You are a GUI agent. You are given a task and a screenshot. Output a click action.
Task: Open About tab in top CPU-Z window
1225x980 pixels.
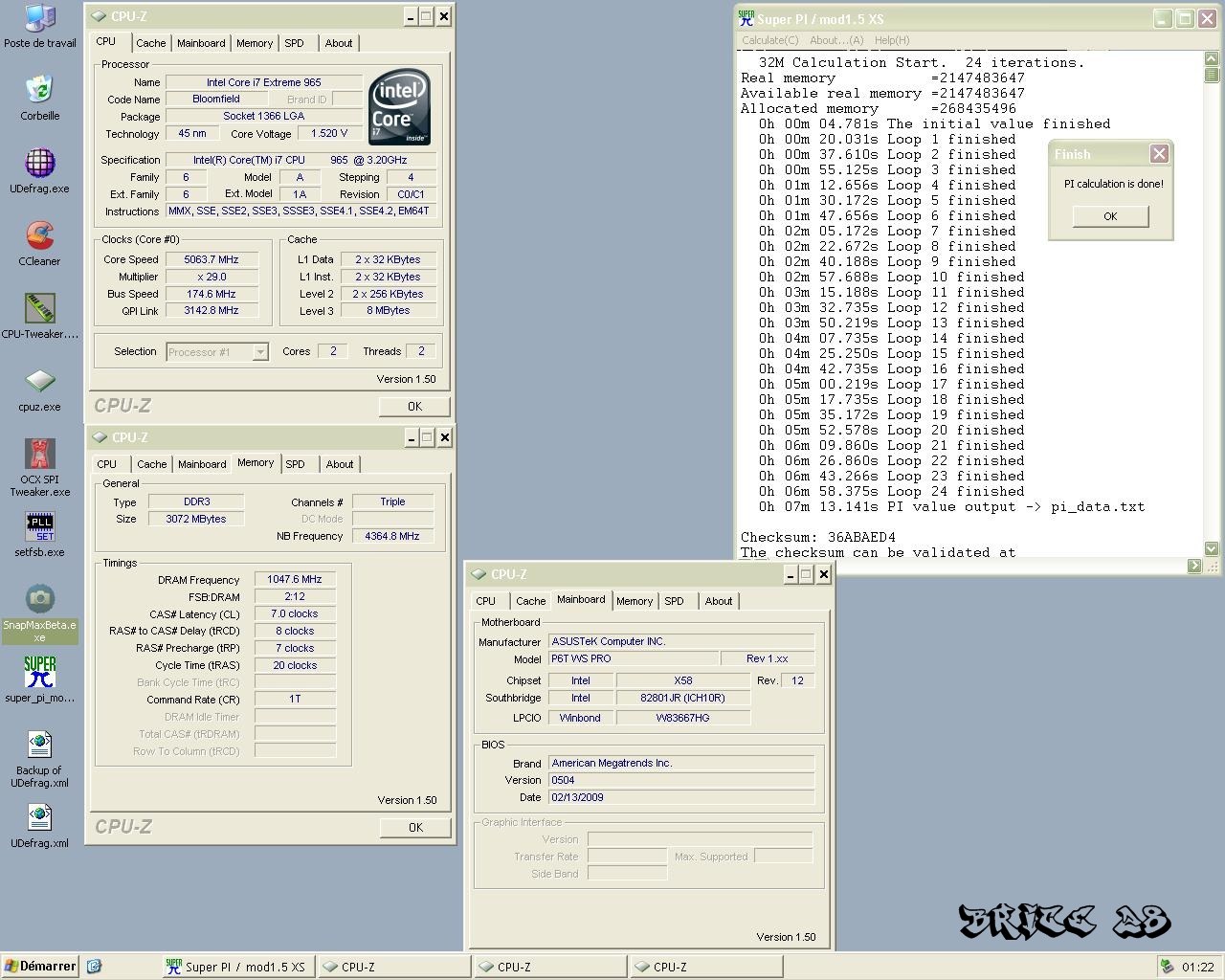(339, 43)
